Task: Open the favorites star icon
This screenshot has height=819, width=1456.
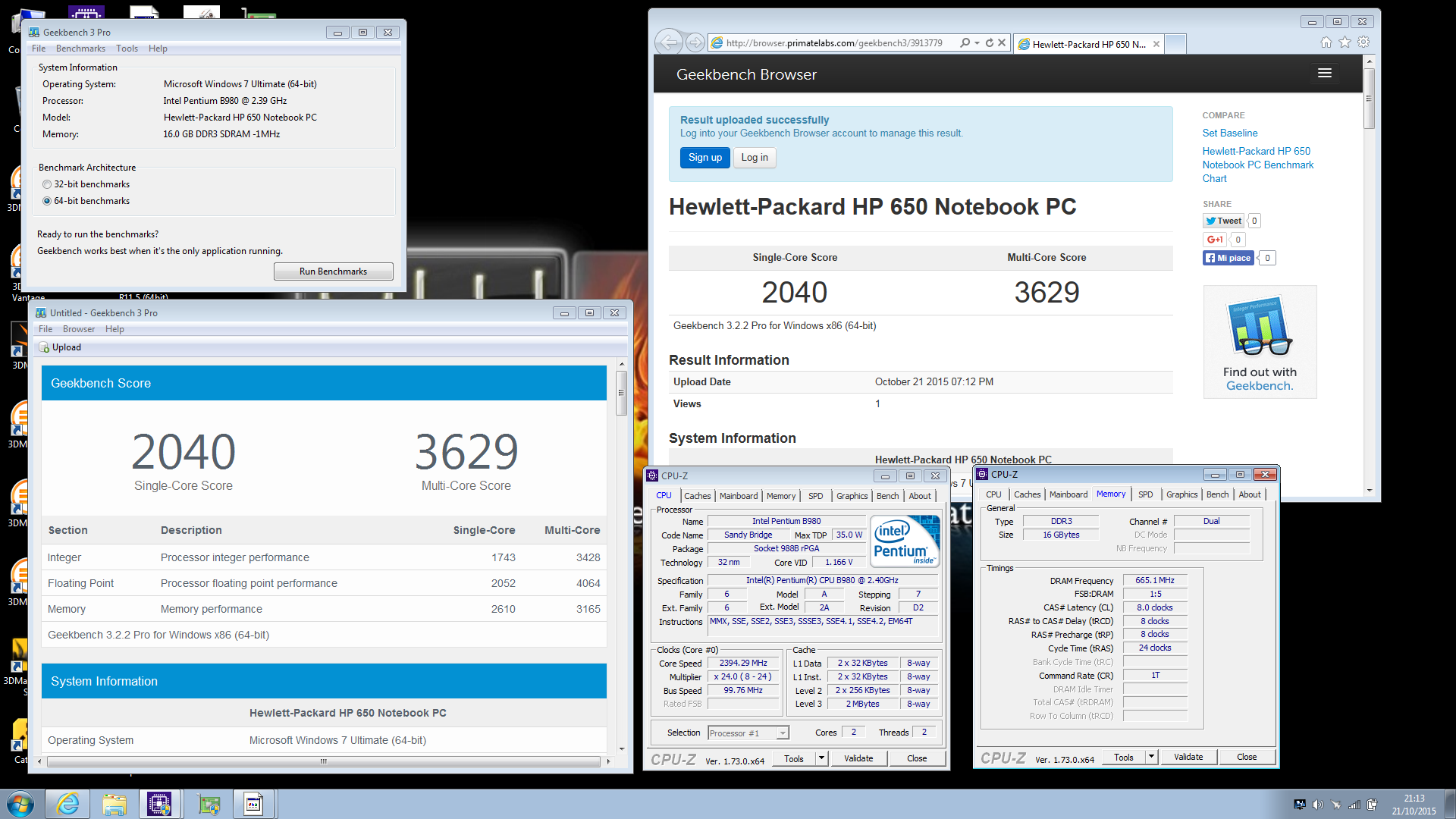Action: [x=1345, y=42]
